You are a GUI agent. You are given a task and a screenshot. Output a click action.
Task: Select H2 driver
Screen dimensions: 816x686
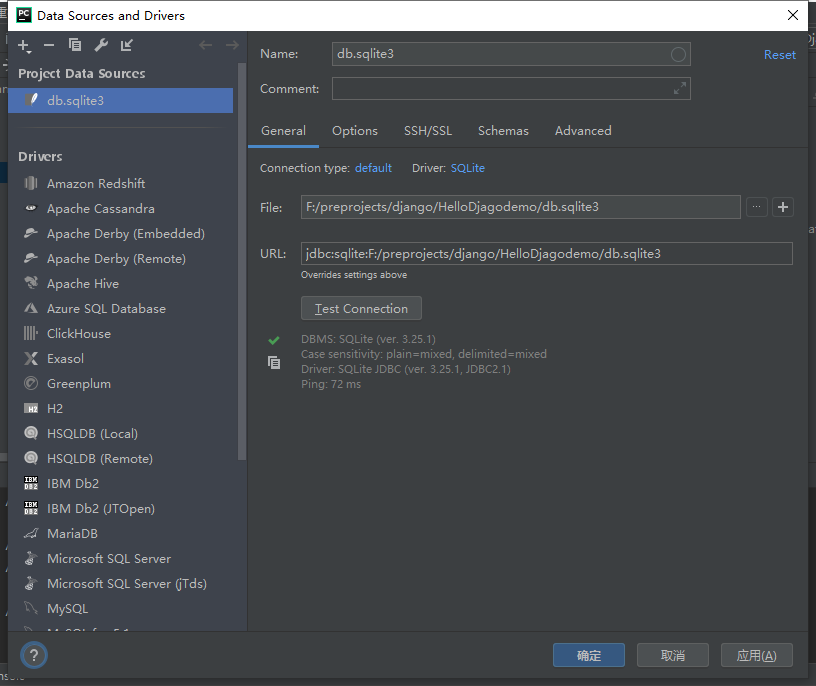pyautogui.click(x=120, y=409)
